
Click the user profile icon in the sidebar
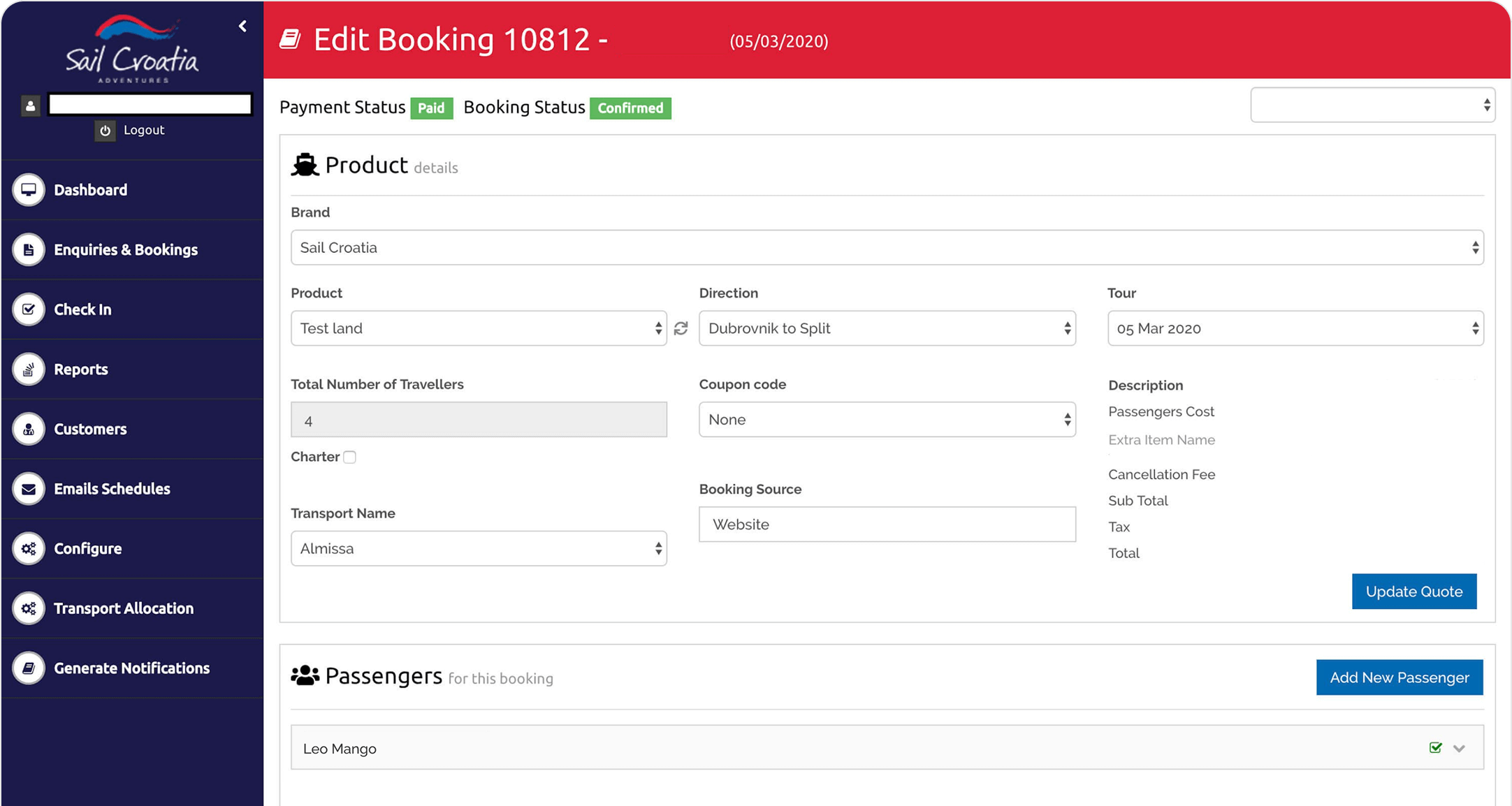pos(30,105)
